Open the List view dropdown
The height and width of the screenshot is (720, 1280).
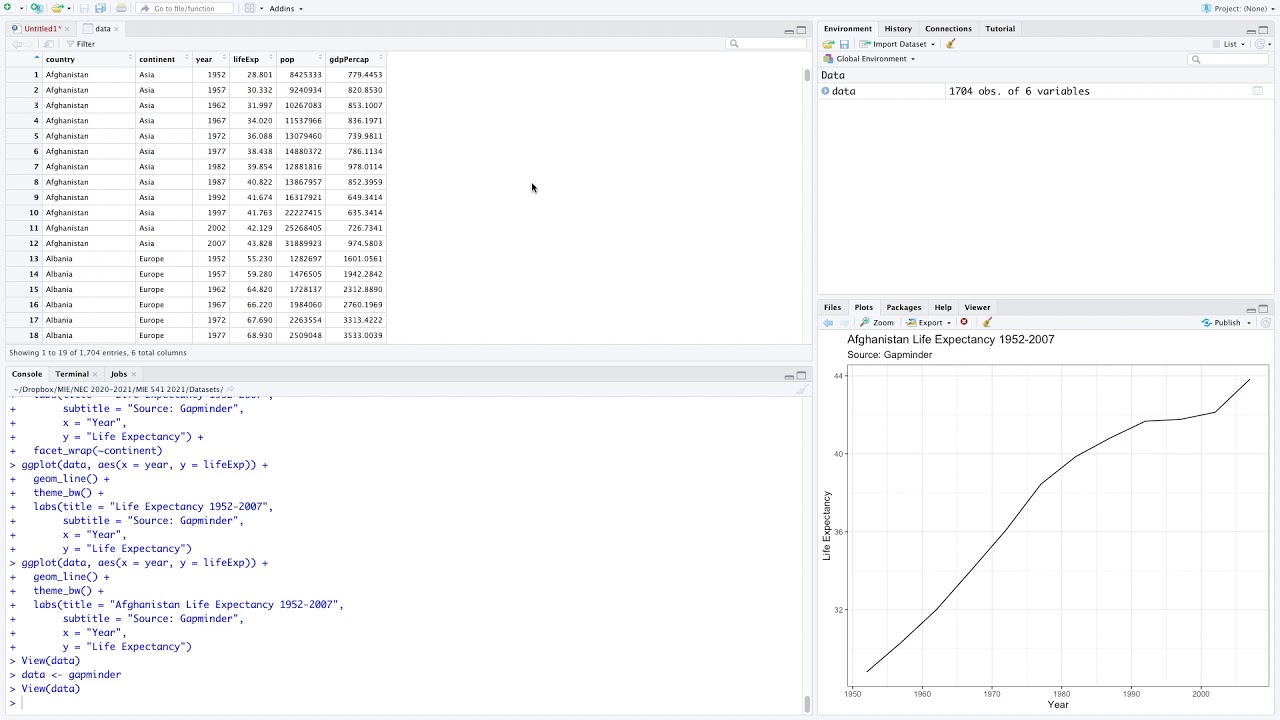click(x=1234, y=44)
